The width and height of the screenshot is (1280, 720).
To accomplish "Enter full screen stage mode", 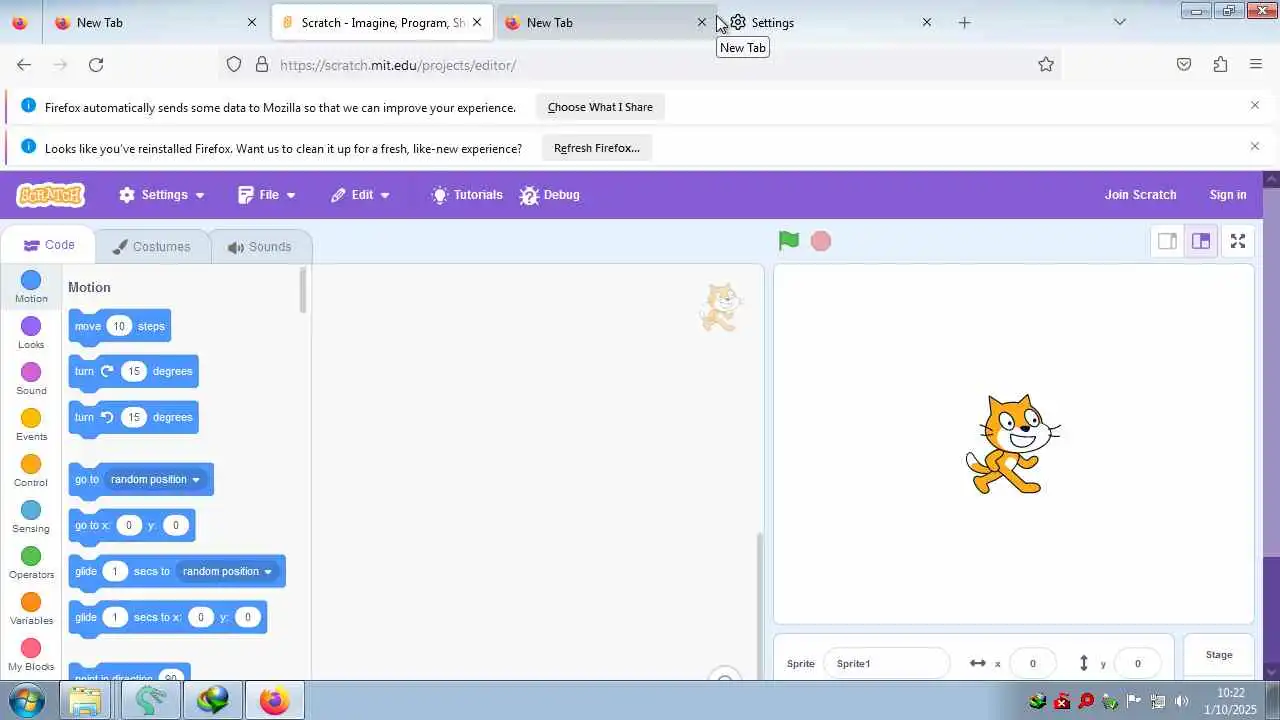I will [x=1238, y=241].
